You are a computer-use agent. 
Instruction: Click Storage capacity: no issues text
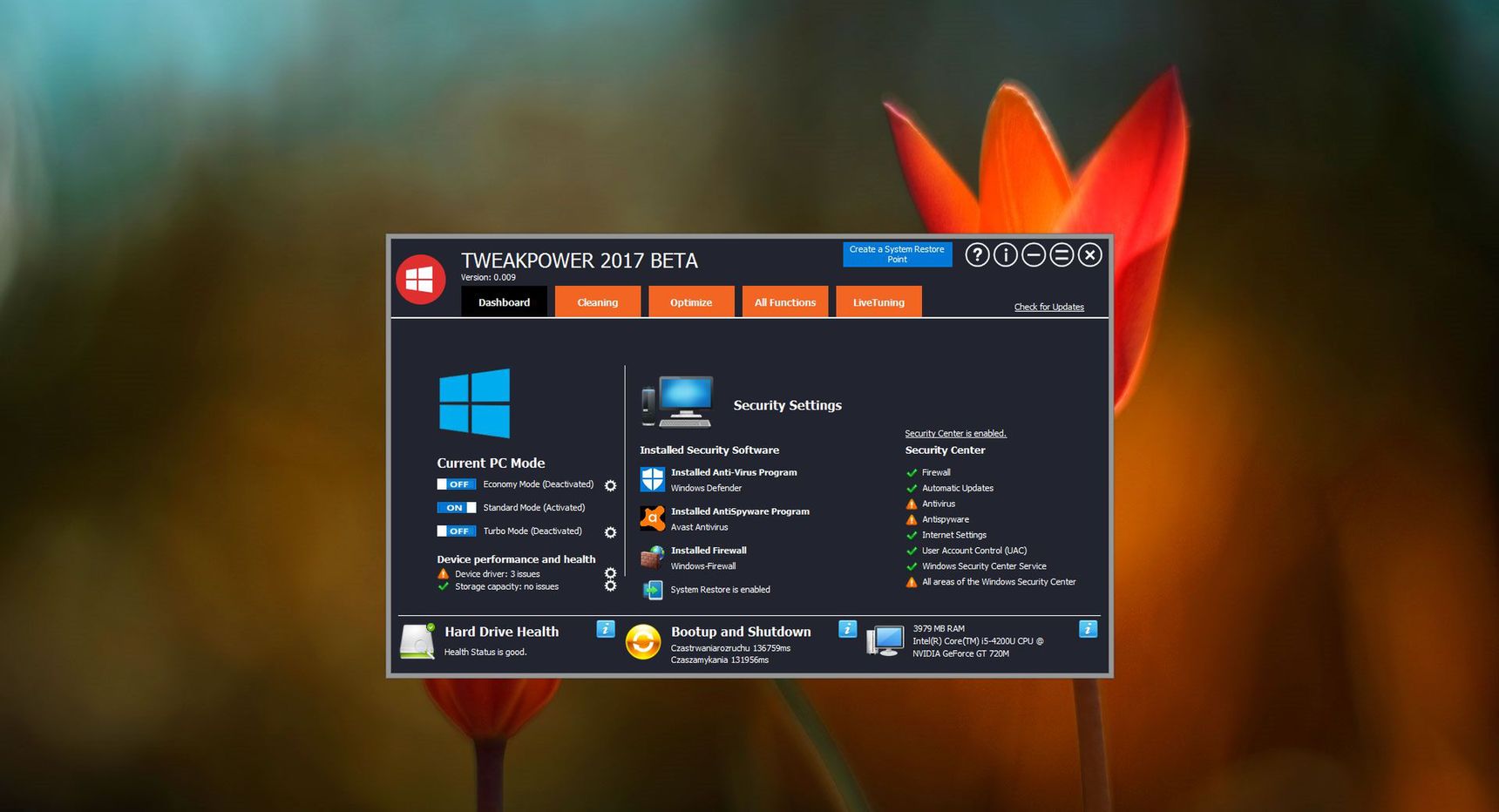506,586
